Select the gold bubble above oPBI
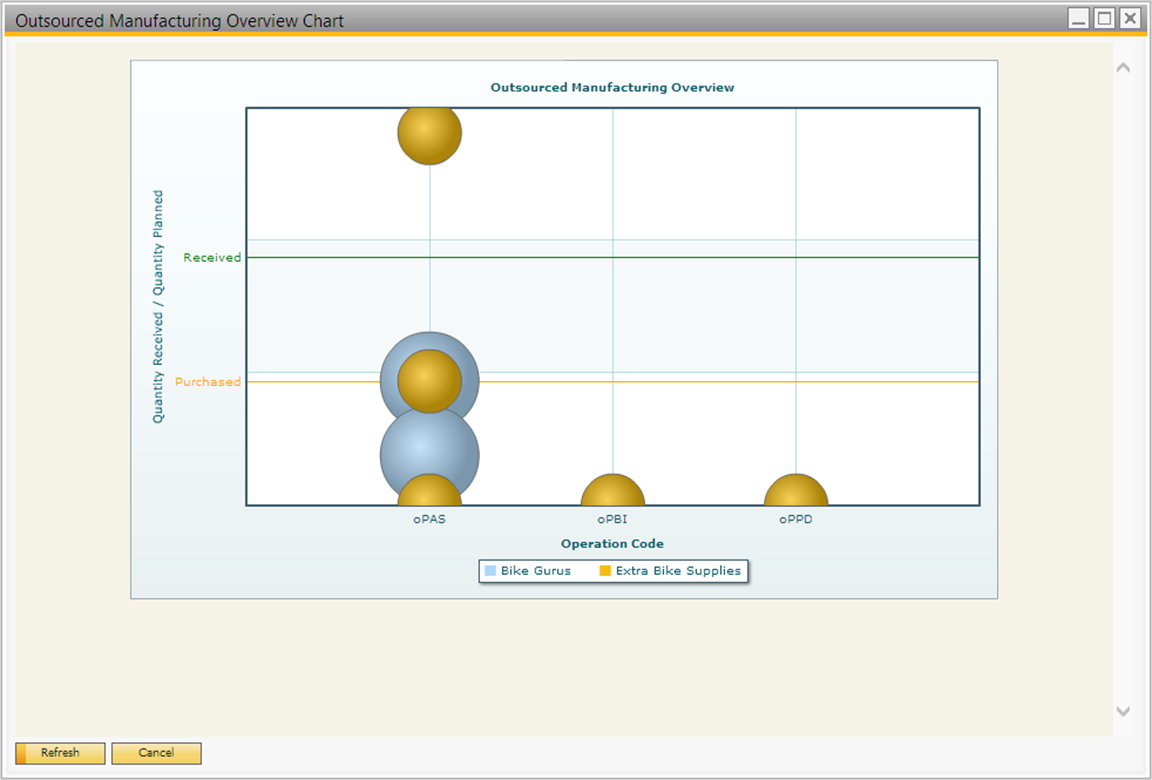1152x780 pixels. tap(613, 491)
